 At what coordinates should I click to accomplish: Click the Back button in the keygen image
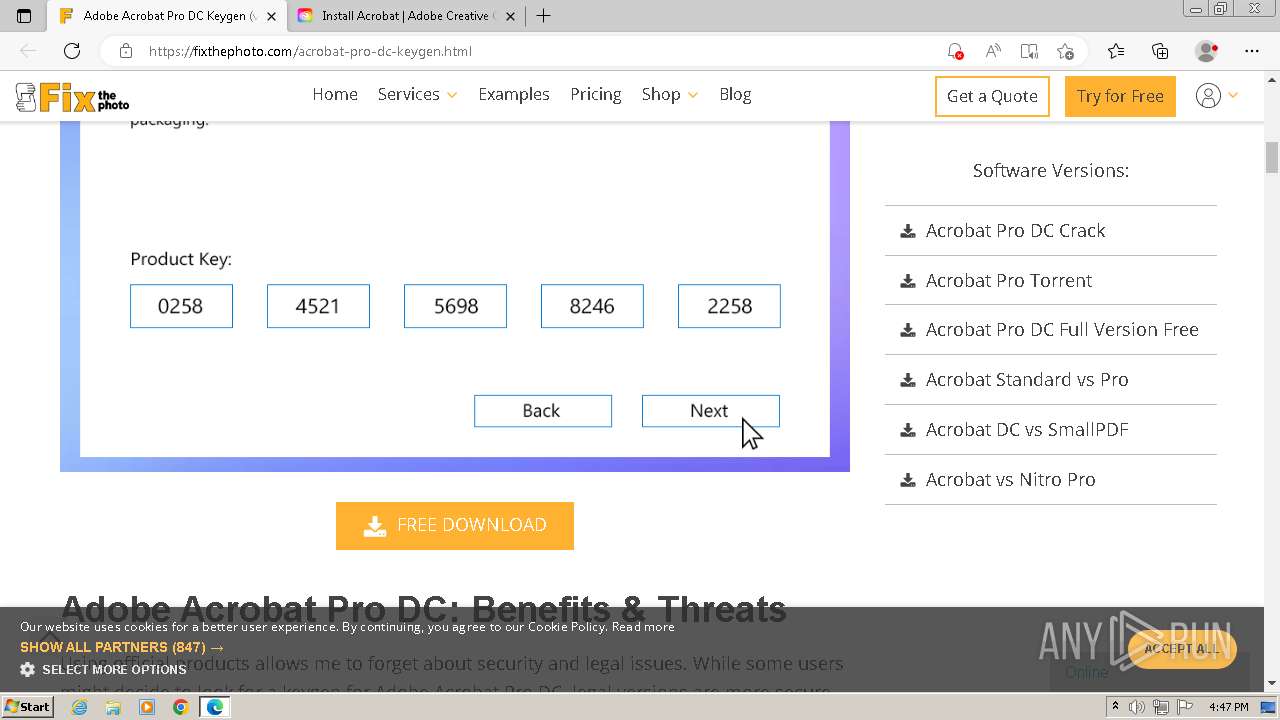click(542, 411)
